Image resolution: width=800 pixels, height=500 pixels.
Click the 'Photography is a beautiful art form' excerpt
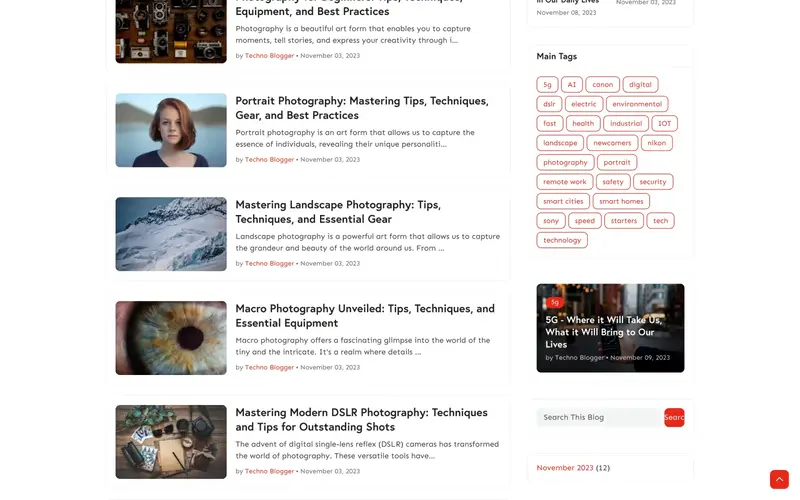(353, 34)
